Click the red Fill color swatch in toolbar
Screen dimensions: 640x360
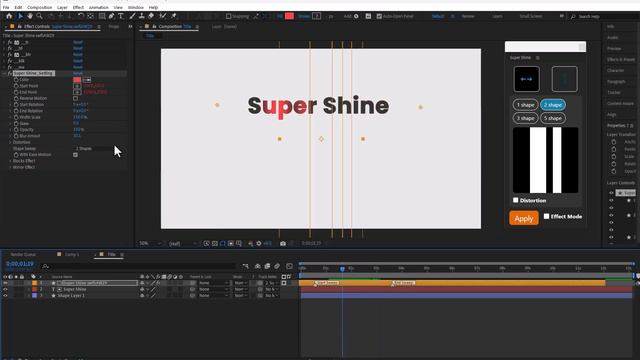point(289,16)
